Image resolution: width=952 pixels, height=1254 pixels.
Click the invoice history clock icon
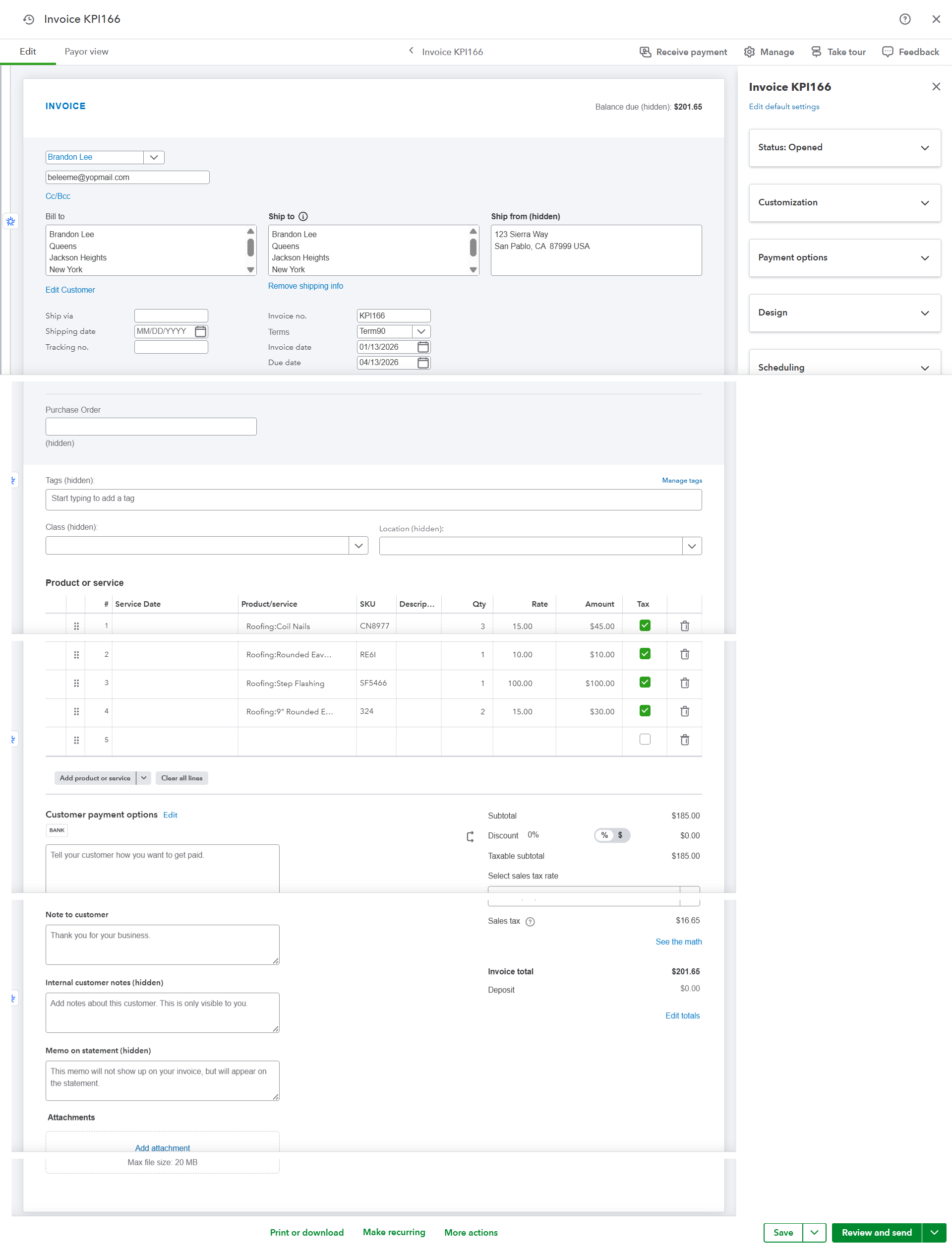pos(28,19)
